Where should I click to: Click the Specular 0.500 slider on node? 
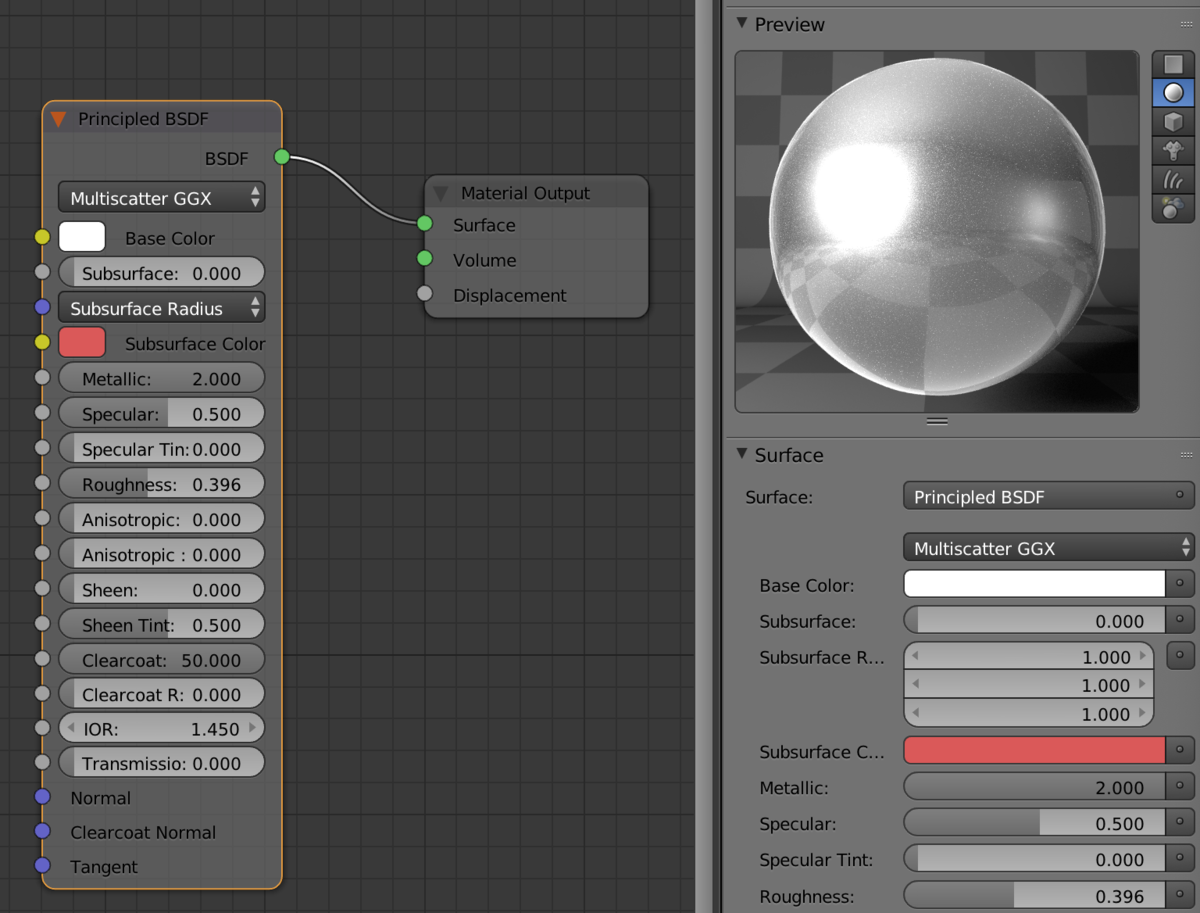[x=161, y=413]
